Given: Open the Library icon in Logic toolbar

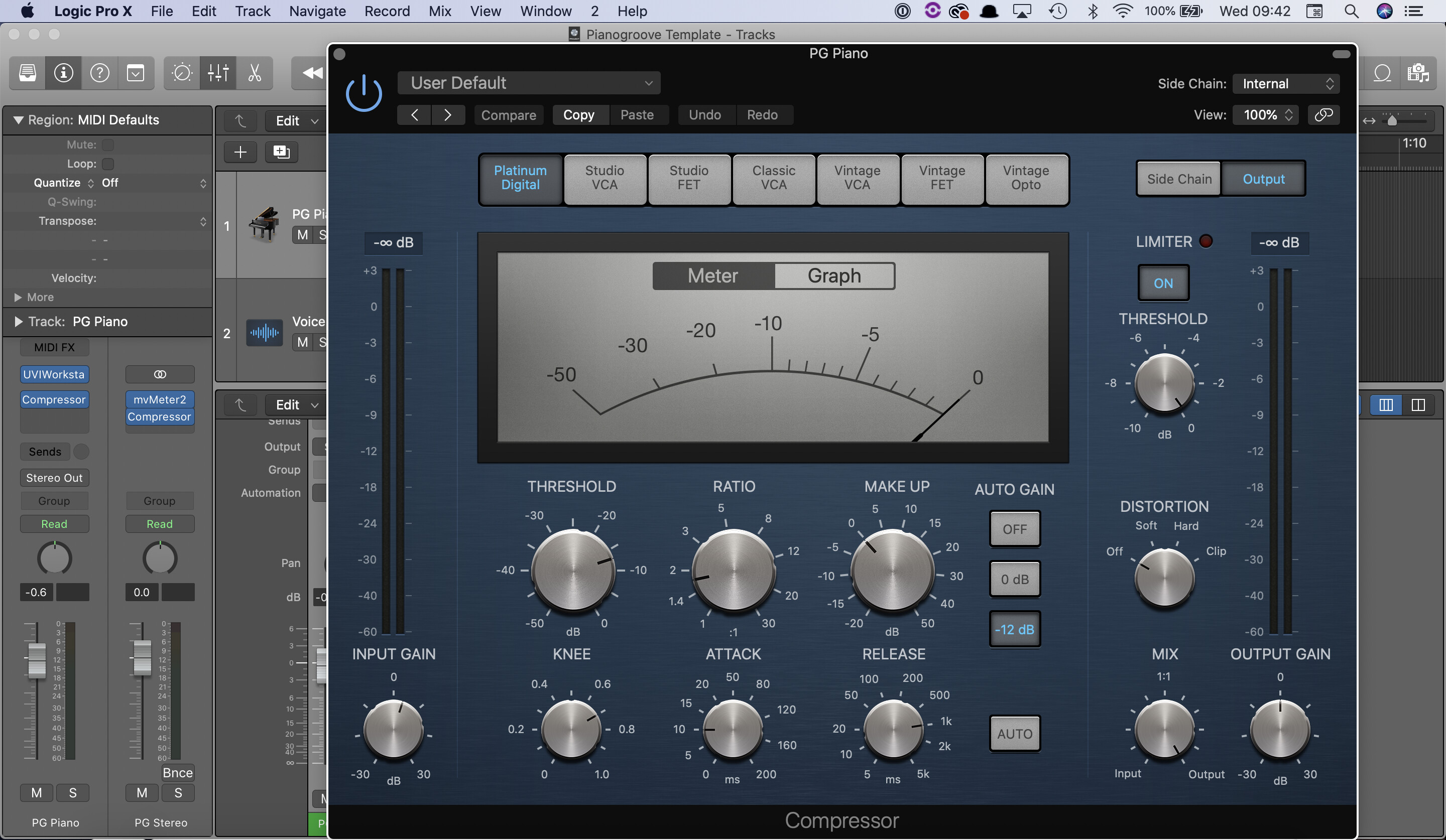Looking at the screenshot, I should [27, 73].
